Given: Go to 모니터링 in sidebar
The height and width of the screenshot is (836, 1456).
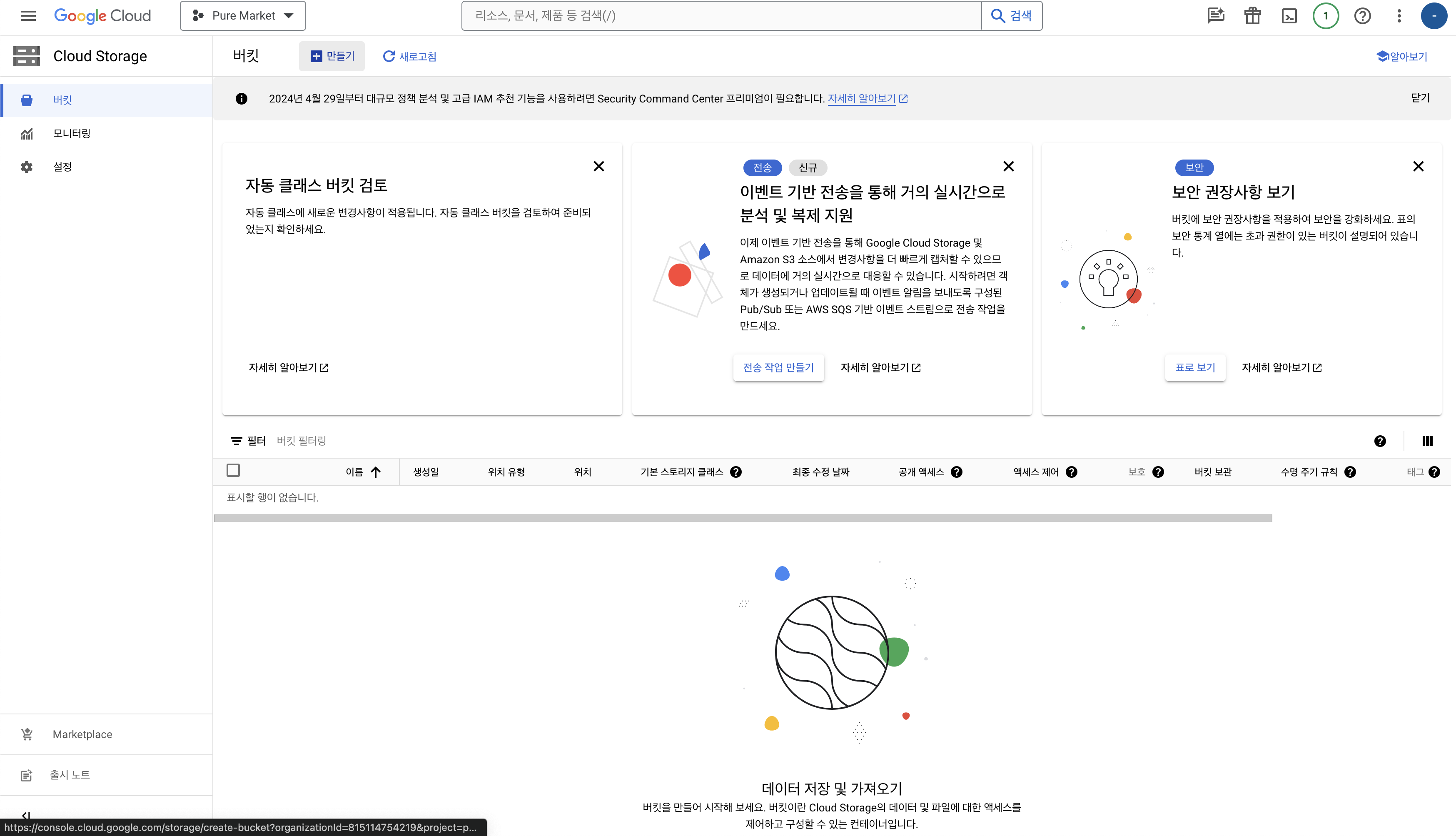Looking at the screenshot, I should [72, 133].
